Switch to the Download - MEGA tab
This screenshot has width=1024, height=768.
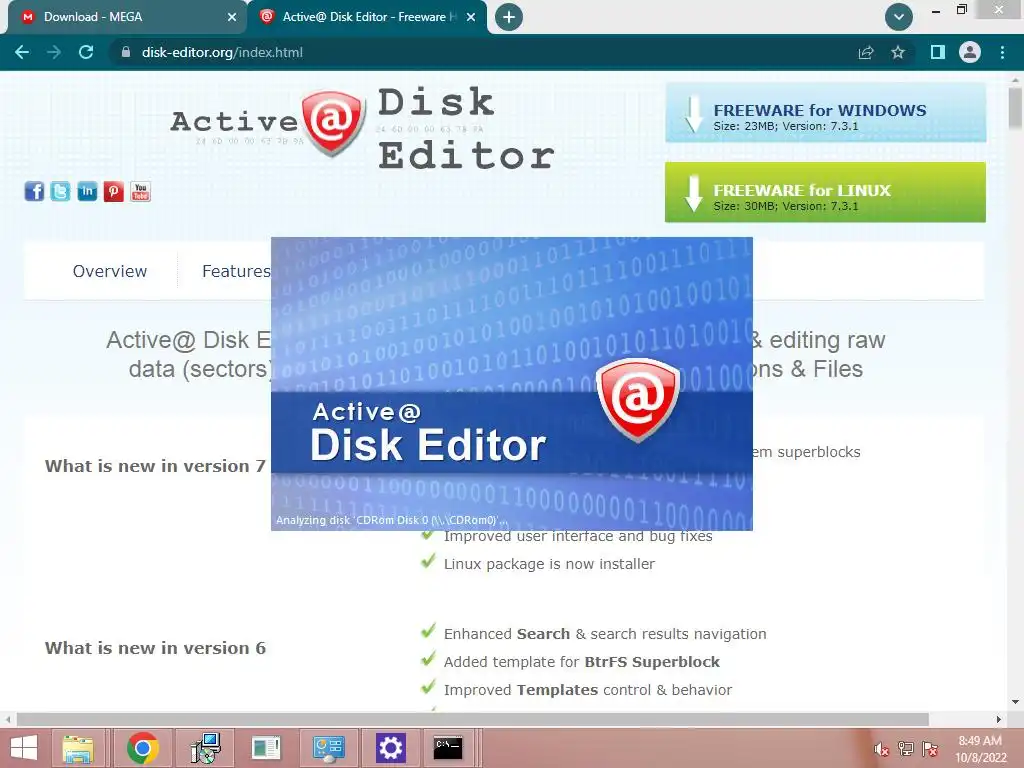(x=127, y=17)
